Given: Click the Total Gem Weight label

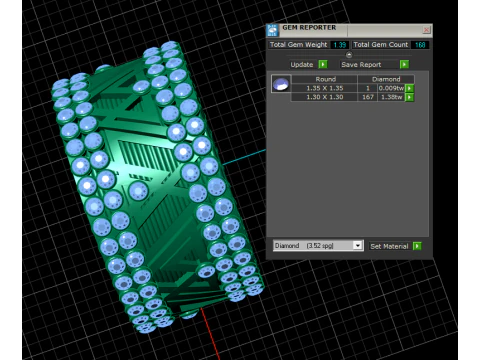Looking at the screenshot, I should (x=298, y=45).
